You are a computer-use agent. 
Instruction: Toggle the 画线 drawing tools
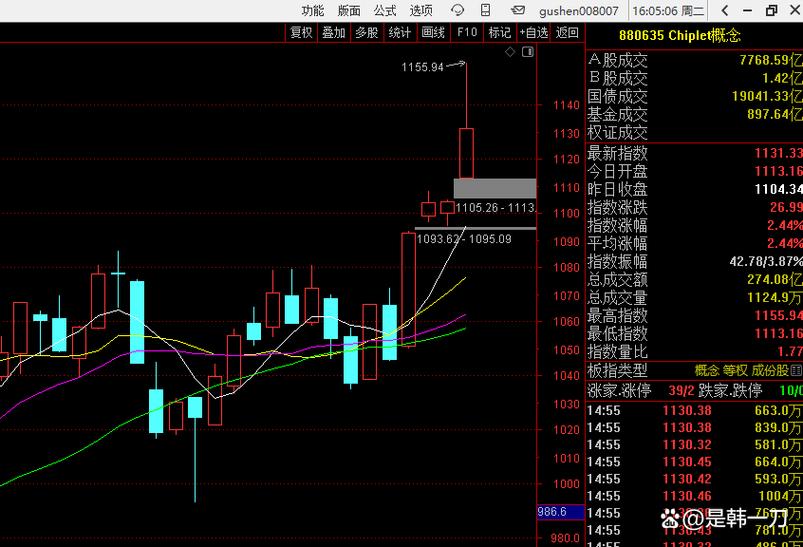433,32
